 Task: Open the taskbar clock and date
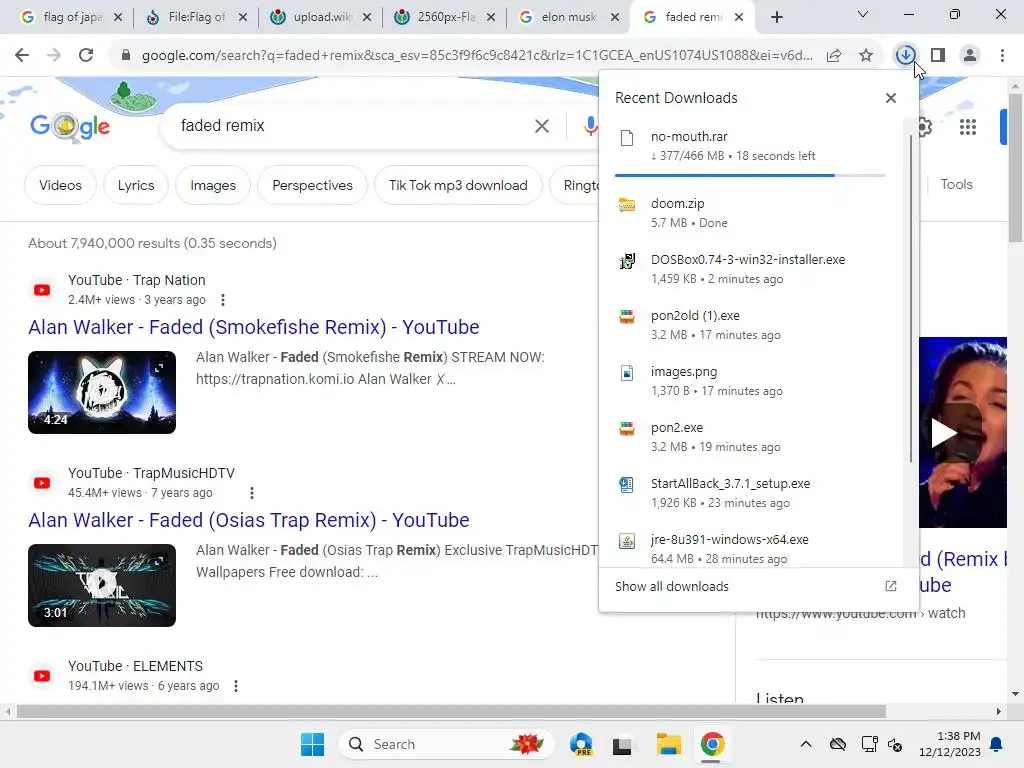(949, 744)
